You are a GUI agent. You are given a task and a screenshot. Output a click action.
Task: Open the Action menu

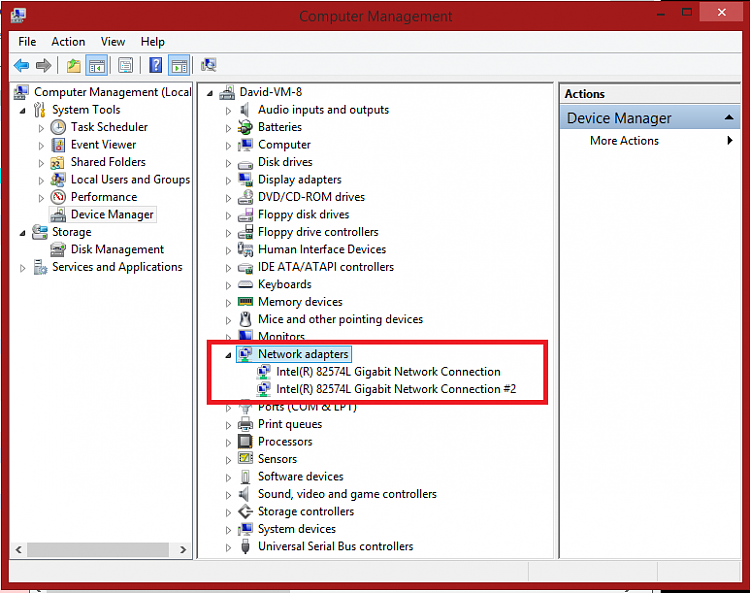[x=68, y=42]
